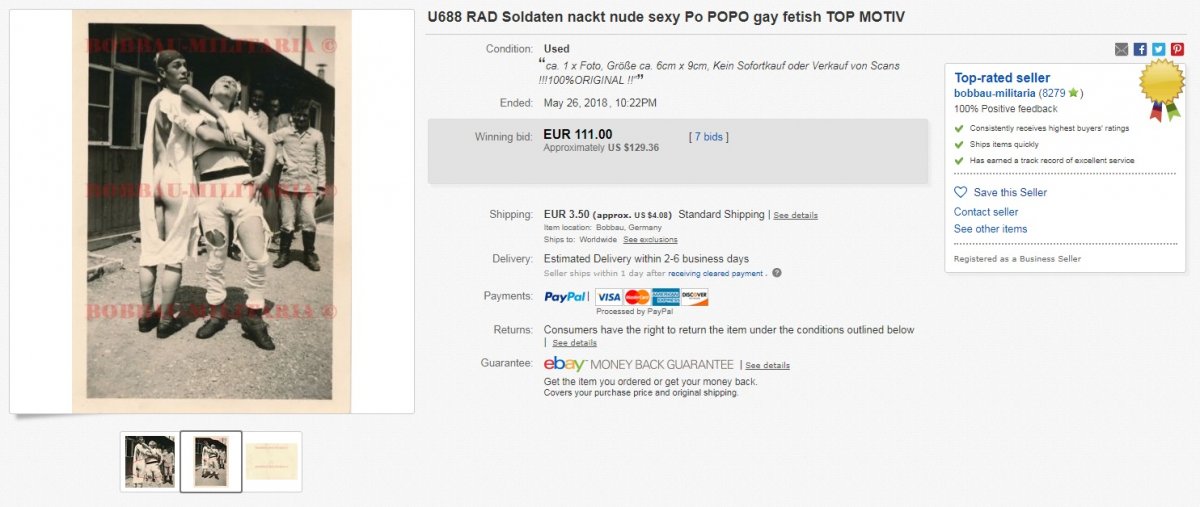Pin listing on Pinterest
Viewport: 1200px width, 507px height.
1177,49
